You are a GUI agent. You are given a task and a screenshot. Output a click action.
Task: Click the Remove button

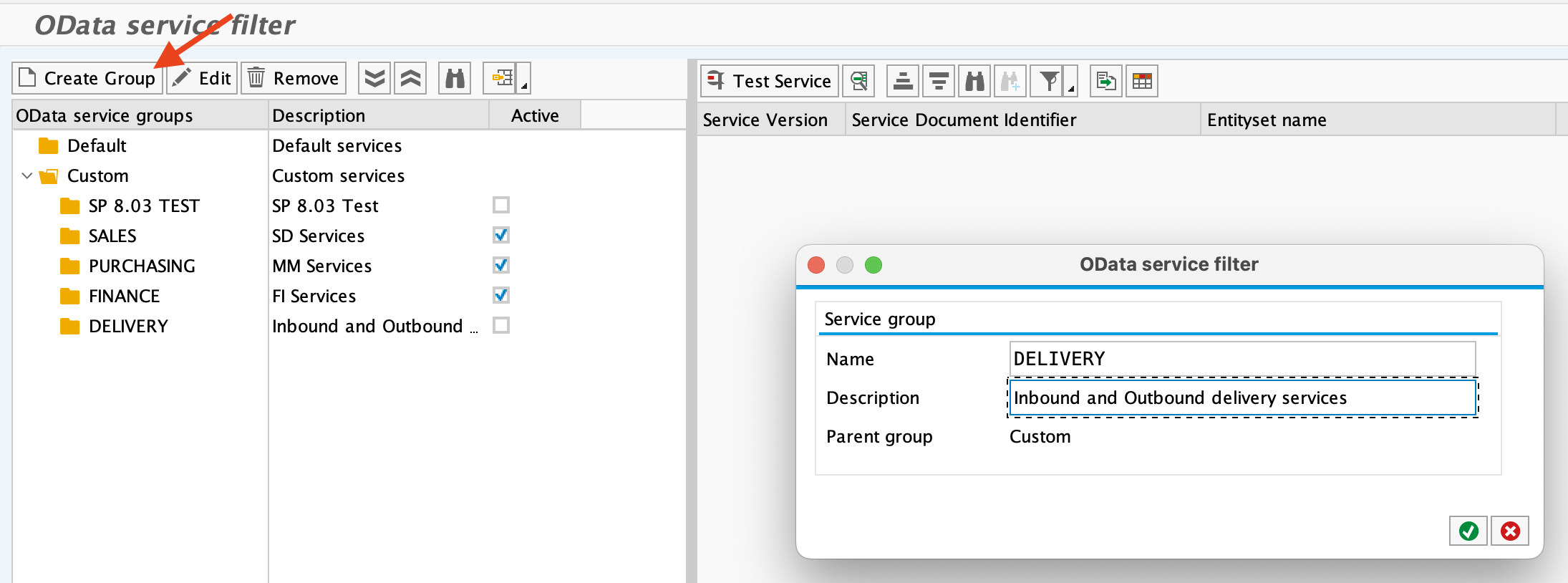tap(294, 78)
